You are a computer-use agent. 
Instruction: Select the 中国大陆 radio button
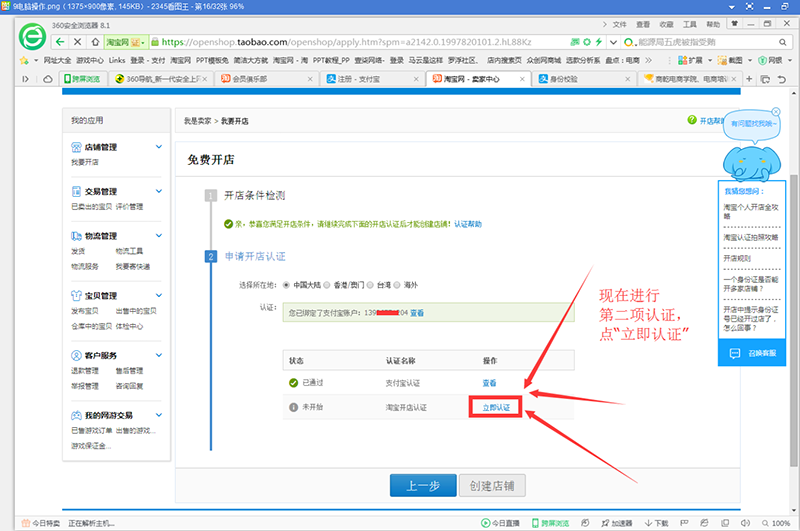pyautogui.click(x=287, y=284)
